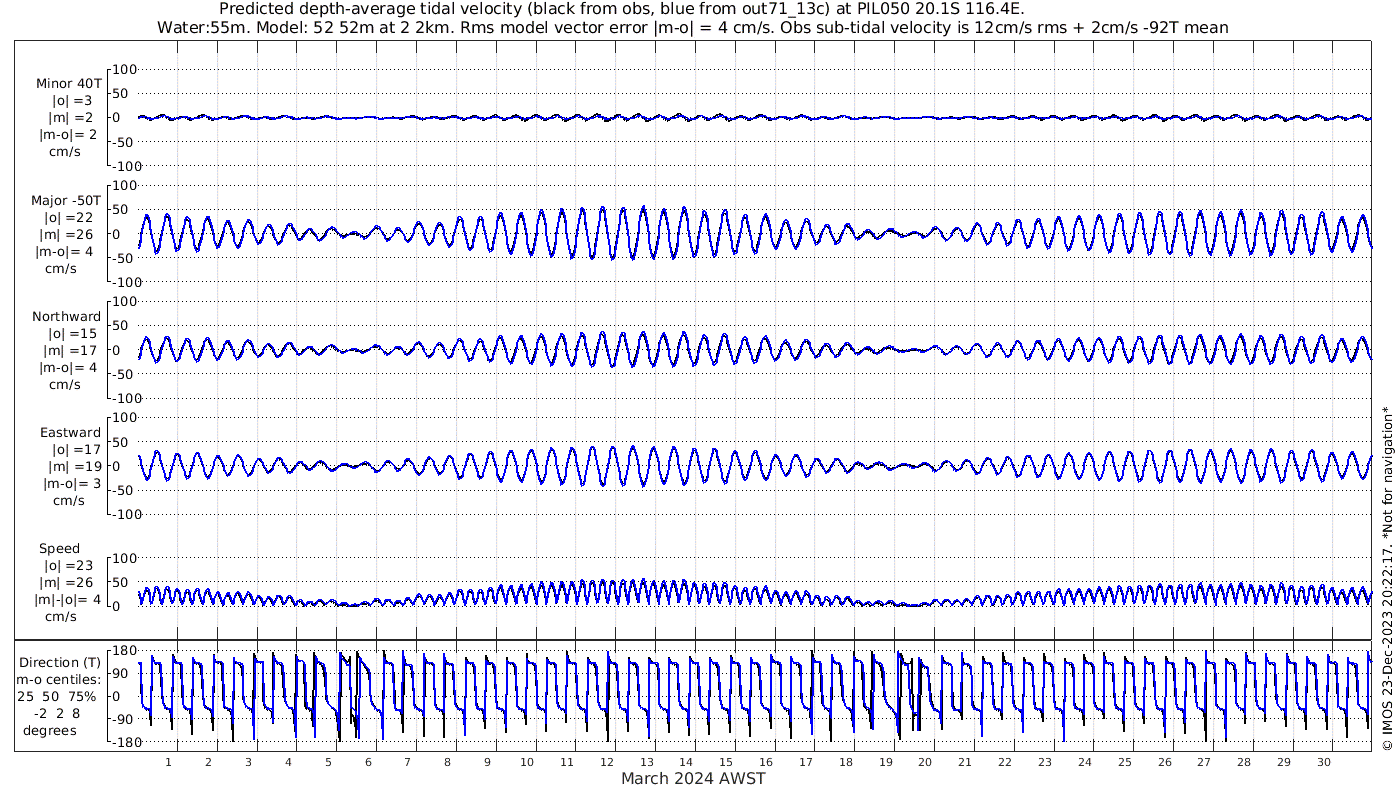Screen dimensions: 1400x800
Task: Click day "8" on the x-axis
Action: pyautogui.click(x=448, y=762)
